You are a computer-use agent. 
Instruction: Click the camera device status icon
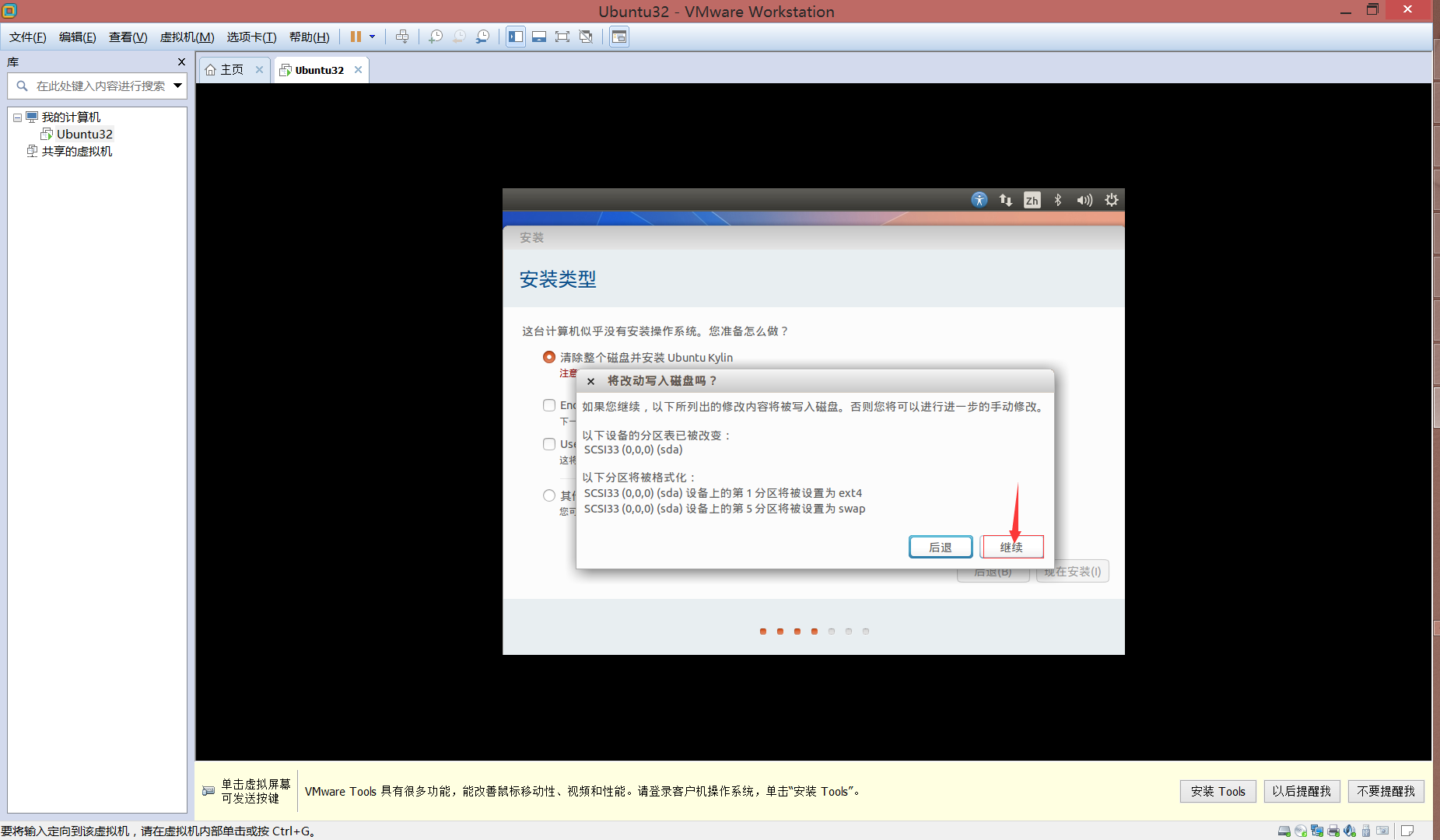click(x=1382, y=831)
